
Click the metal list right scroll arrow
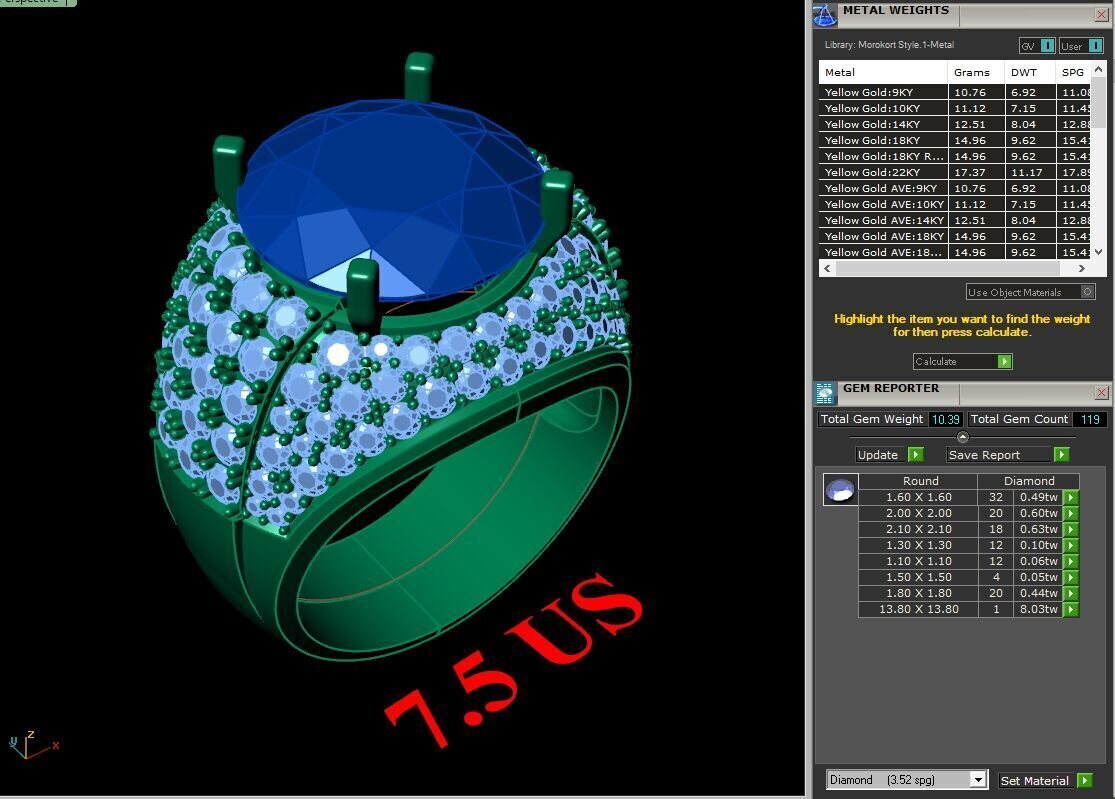1082,268
